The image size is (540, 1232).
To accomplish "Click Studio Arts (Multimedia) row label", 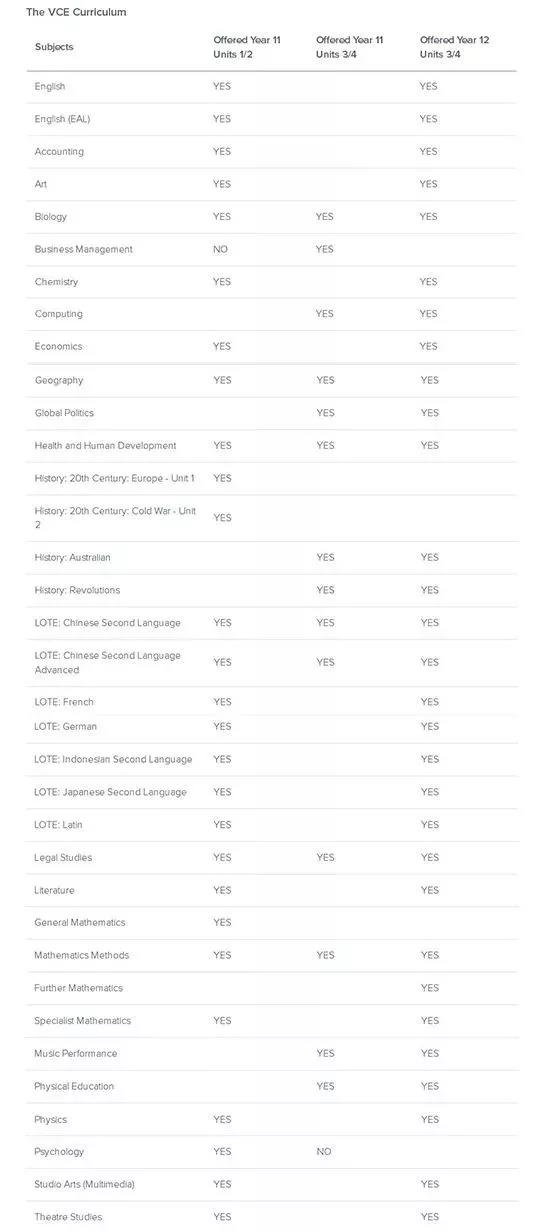I will (x=84, y=1184).
